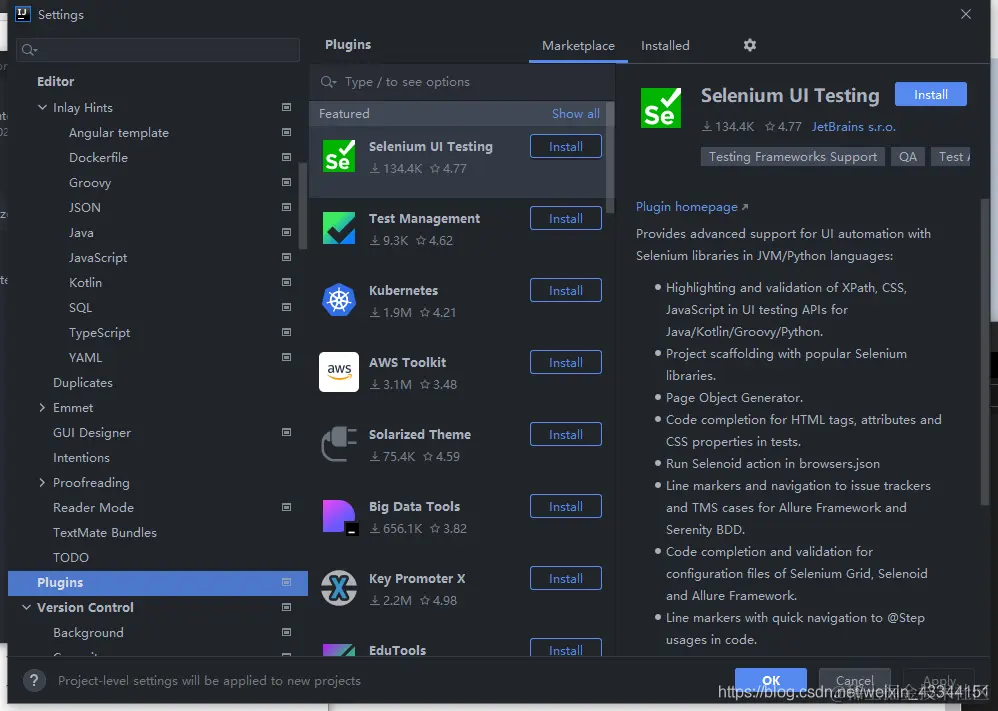Click the QA tag
Viewport: 998px width, 711px height.
click(x=908, y=157)
